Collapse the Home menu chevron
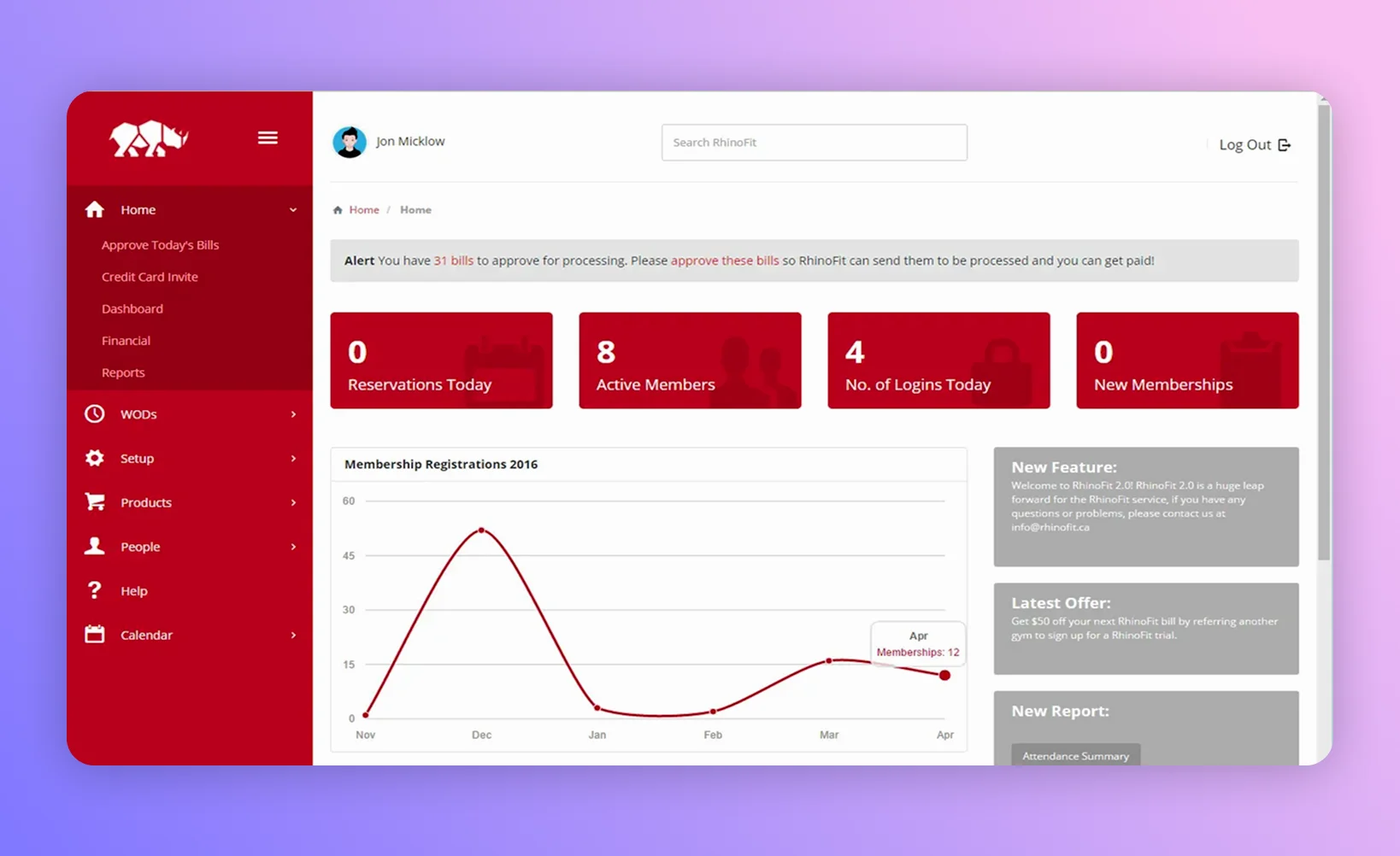This screenshot has width=1400, height=856. [x=293, y=210]
